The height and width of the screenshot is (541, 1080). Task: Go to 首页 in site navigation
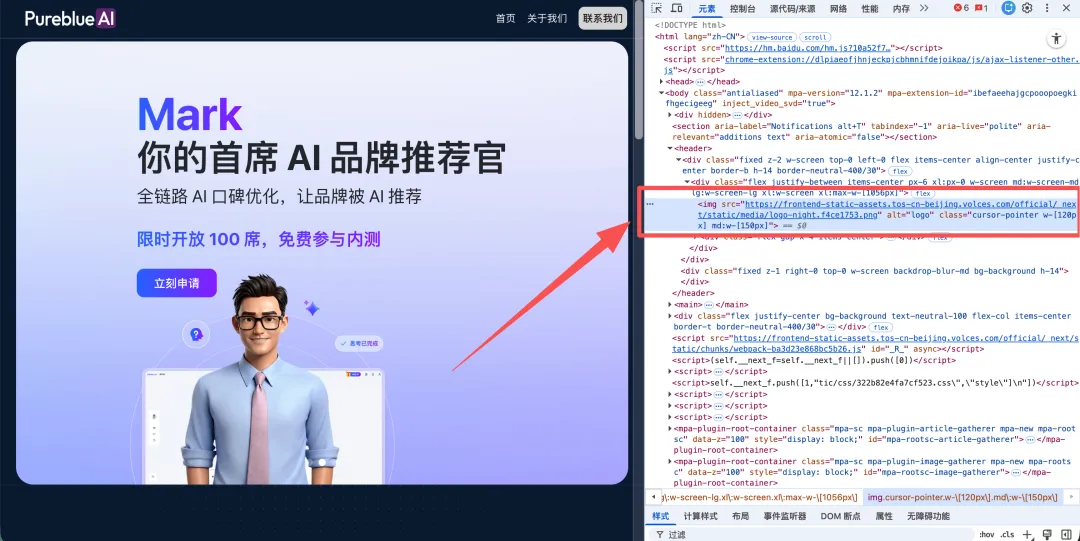[506, 19]
